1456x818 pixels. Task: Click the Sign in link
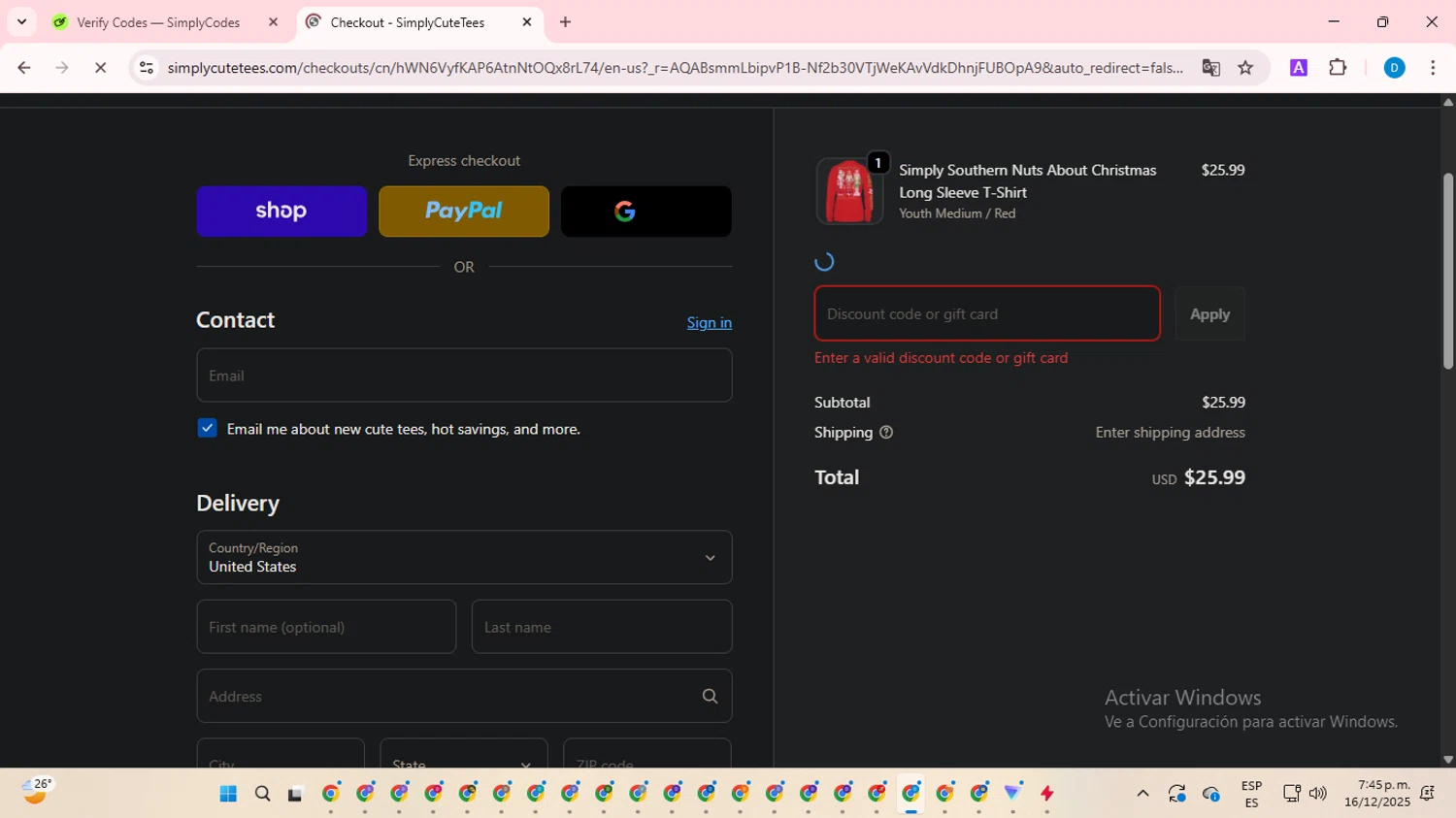[710, 323]
